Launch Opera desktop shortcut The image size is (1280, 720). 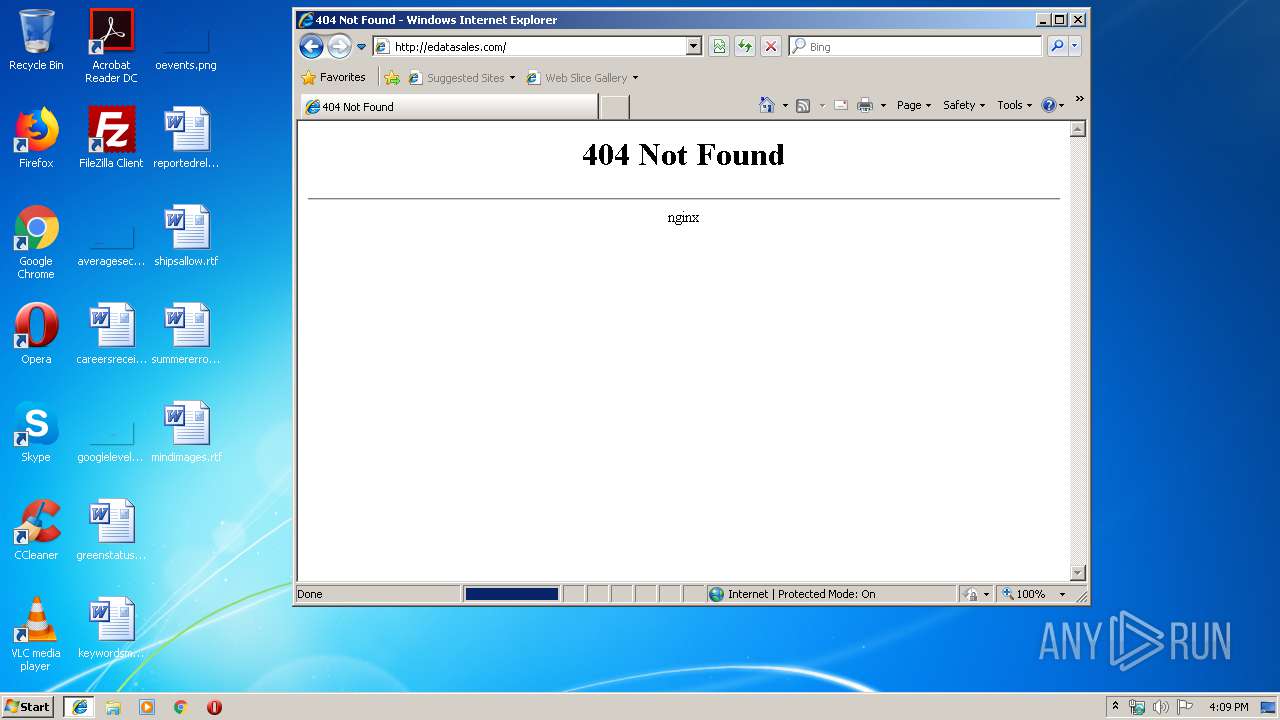pyautogui.click(x=36, y=334)
